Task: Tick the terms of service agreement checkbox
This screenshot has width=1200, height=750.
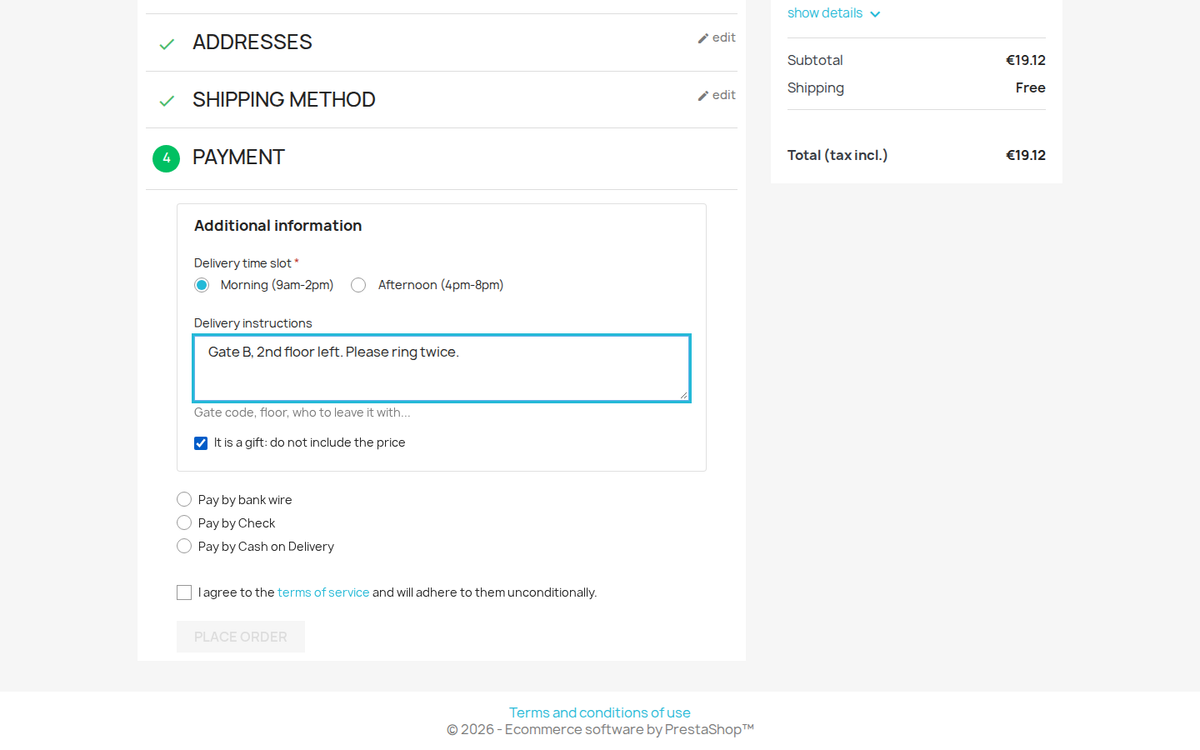Action: click(x=184, y=592)
